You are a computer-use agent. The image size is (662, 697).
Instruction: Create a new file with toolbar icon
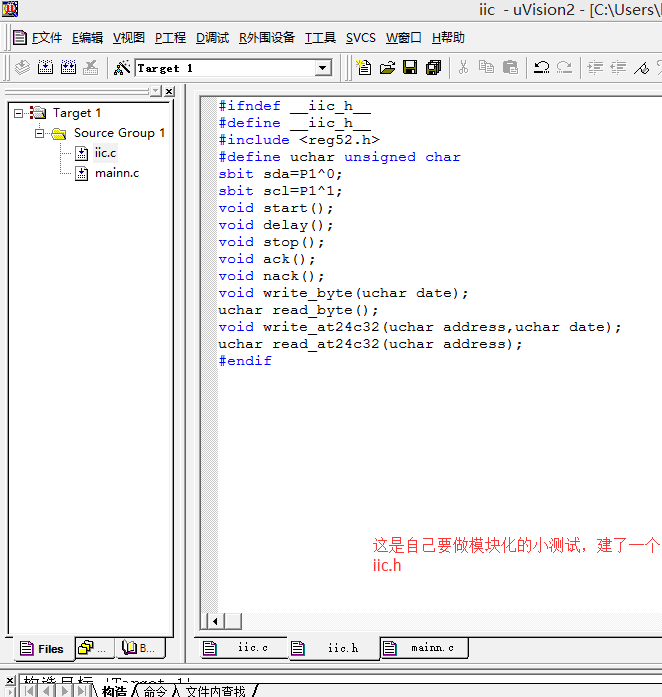coord(364,68)
